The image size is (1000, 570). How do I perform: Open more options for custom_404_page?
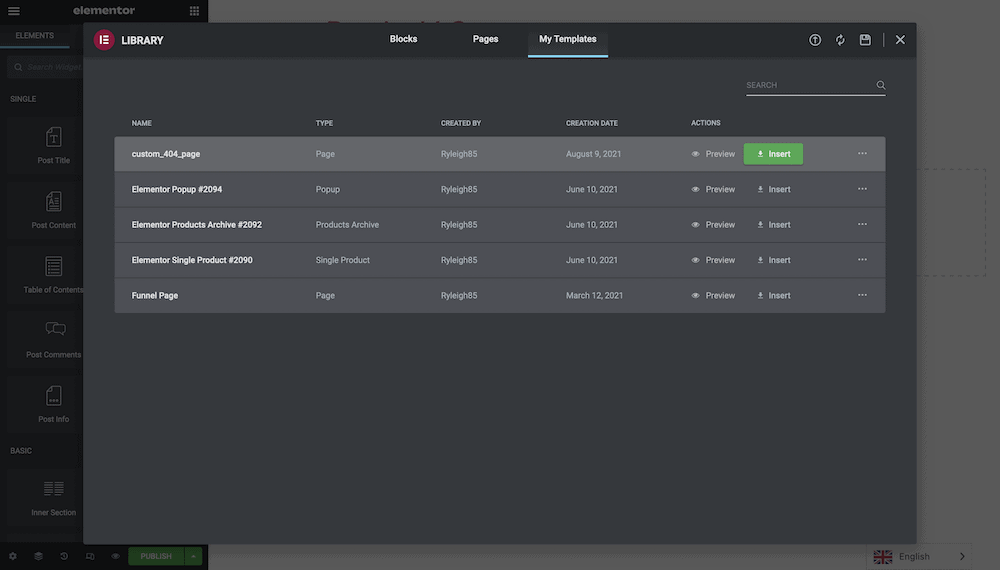pos(862,154)
